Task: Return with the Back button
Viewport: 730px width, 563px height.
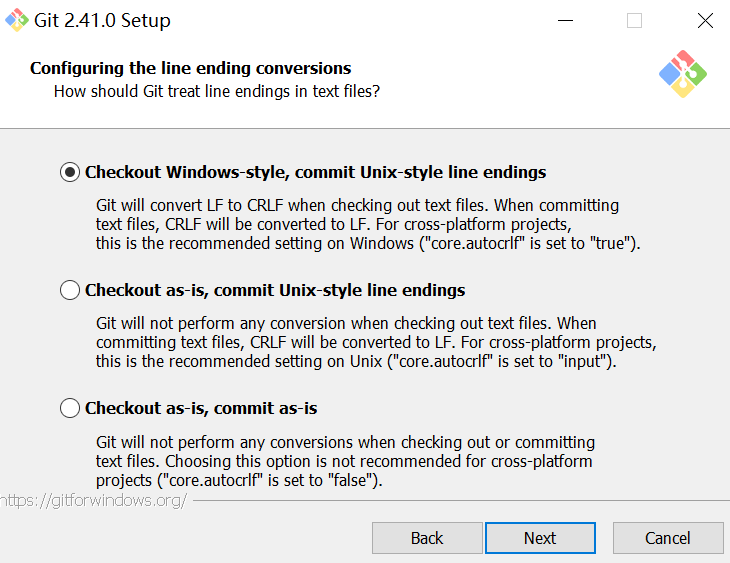Action: pos(427,538)
